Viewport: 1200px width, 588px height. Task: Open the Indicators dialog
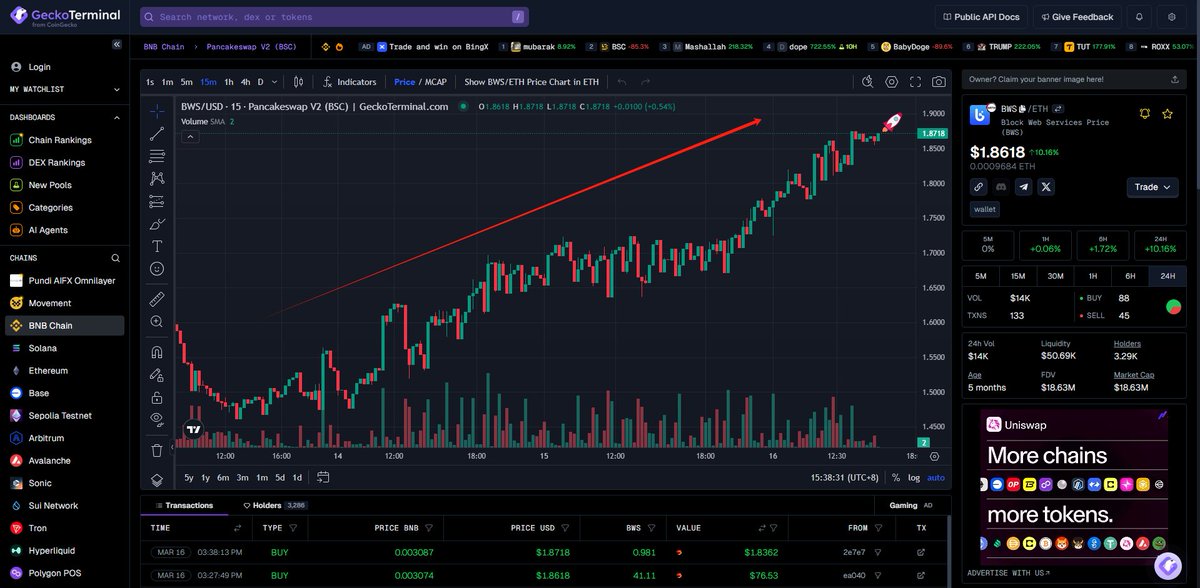(x=348, y=82)
